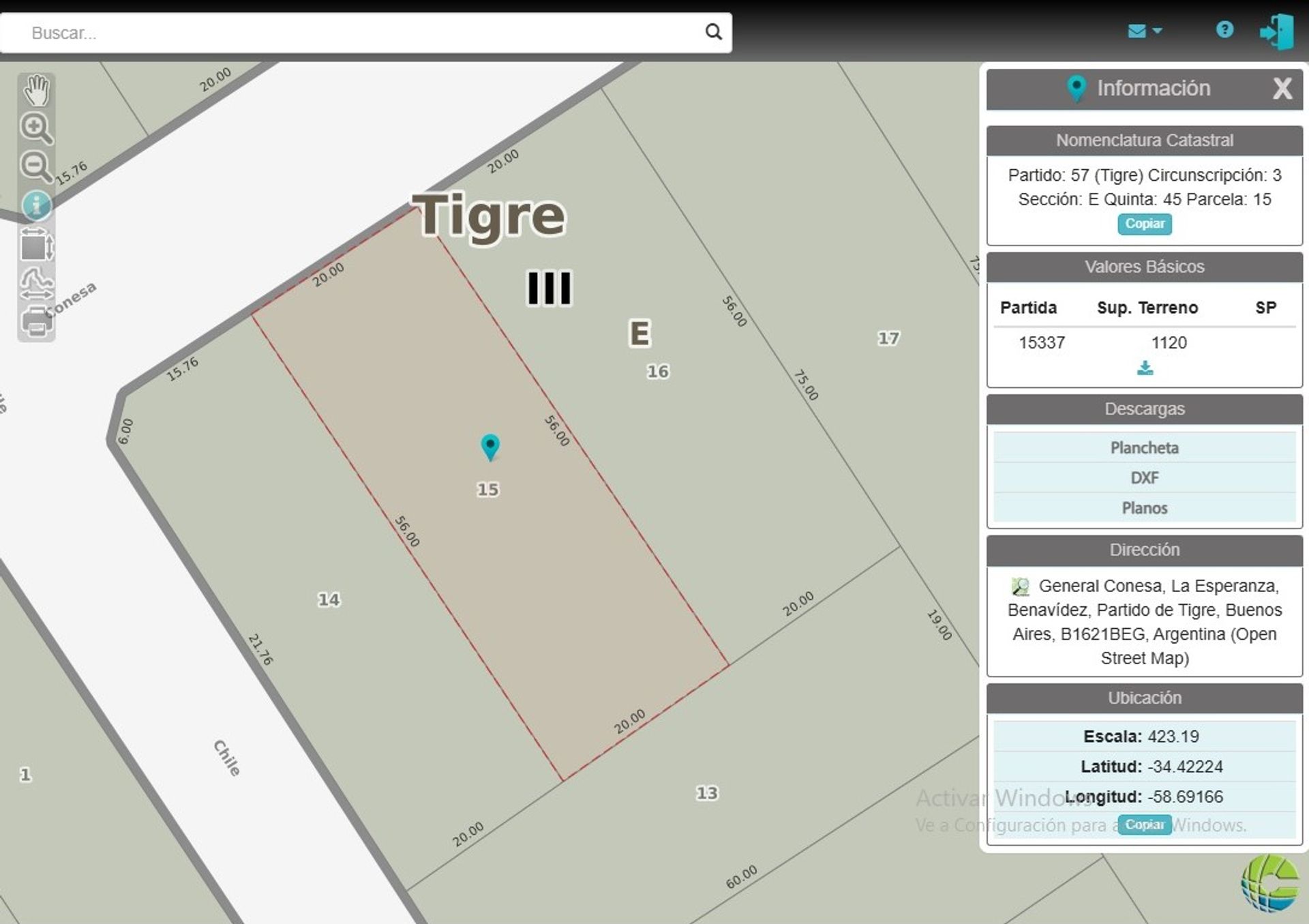Open the Planos download option
1309x924 pixels.
pos(1144,508)
